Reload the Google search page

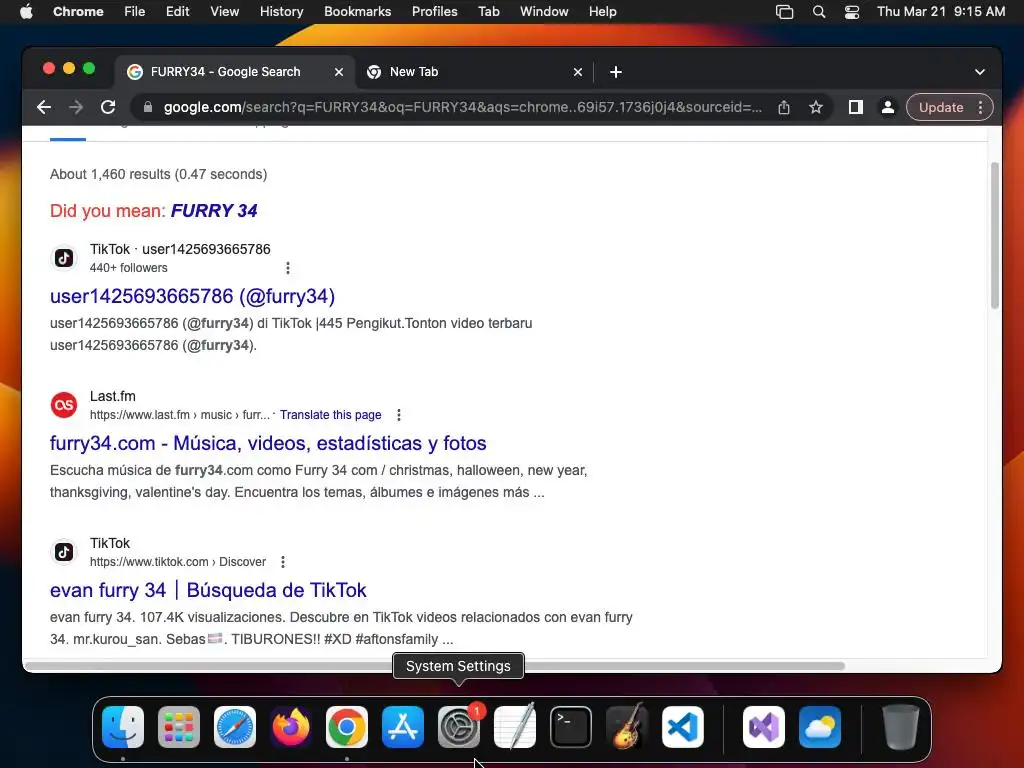108,107
